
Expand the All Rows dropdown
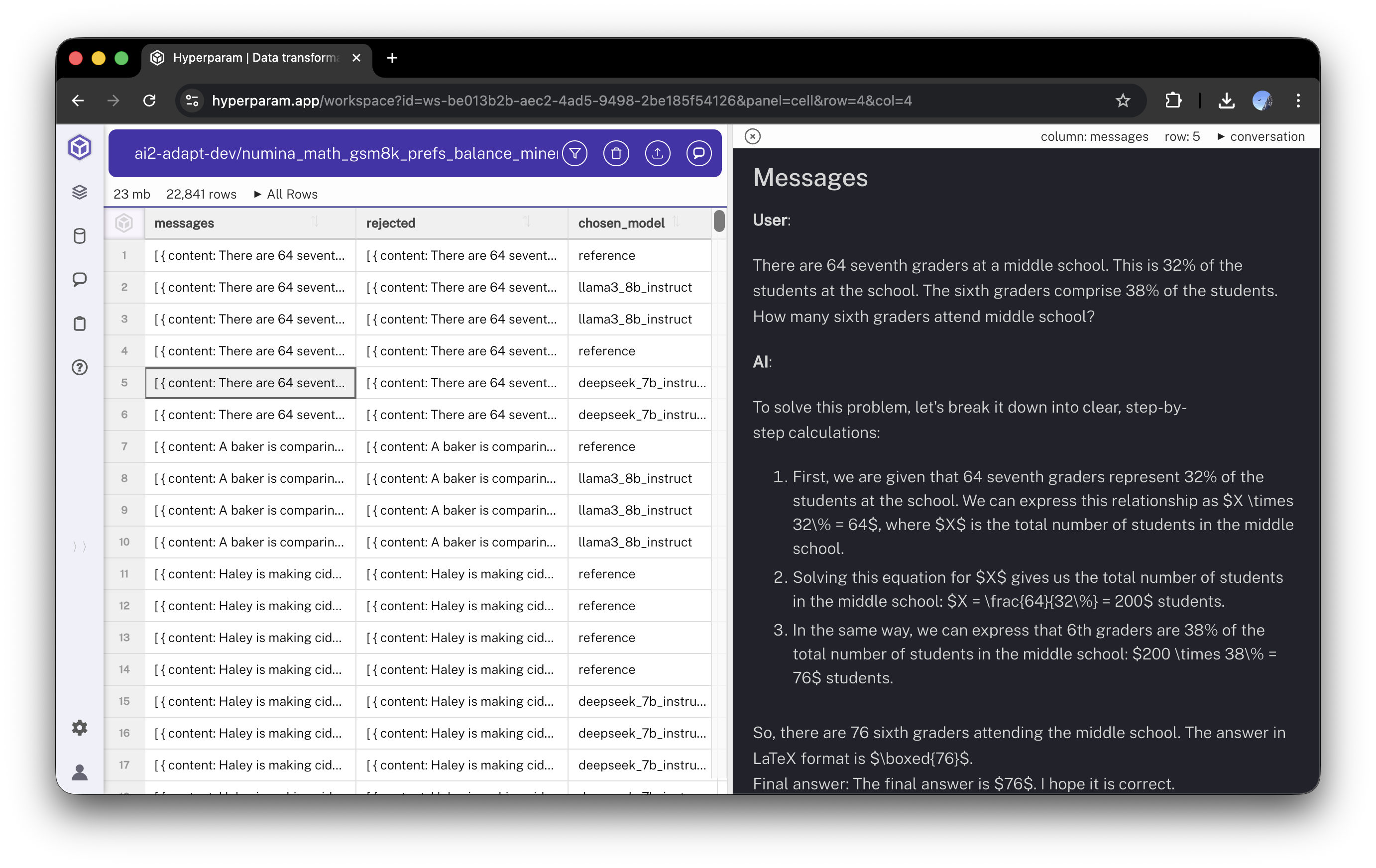click(286, 194)
